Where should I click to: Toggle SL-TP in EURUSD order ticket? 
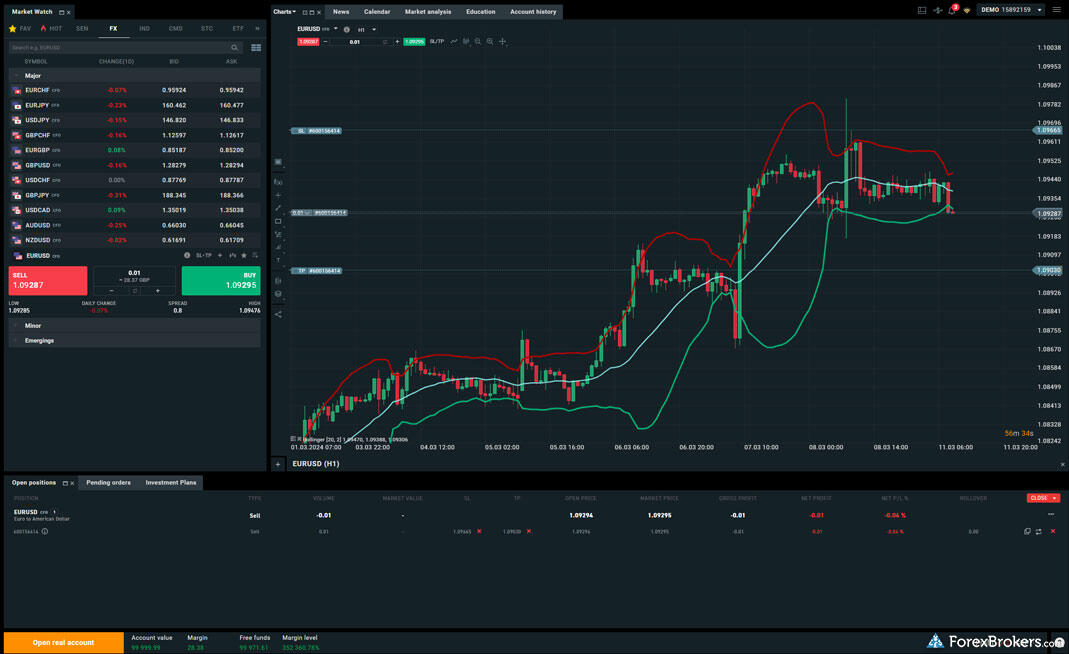click(203, 256)
